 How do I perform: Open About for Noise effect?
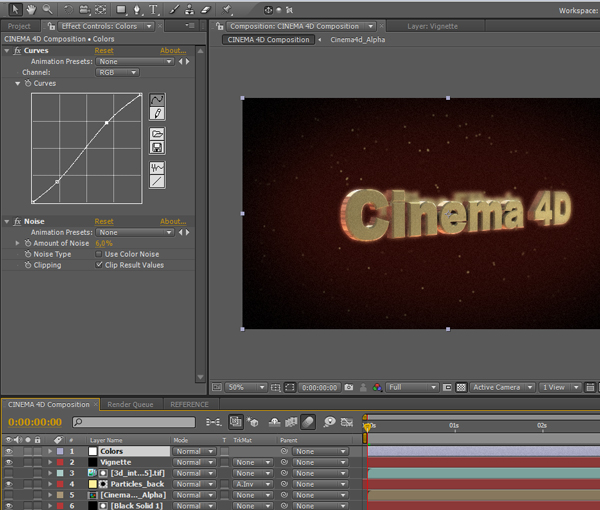(173, 222)
